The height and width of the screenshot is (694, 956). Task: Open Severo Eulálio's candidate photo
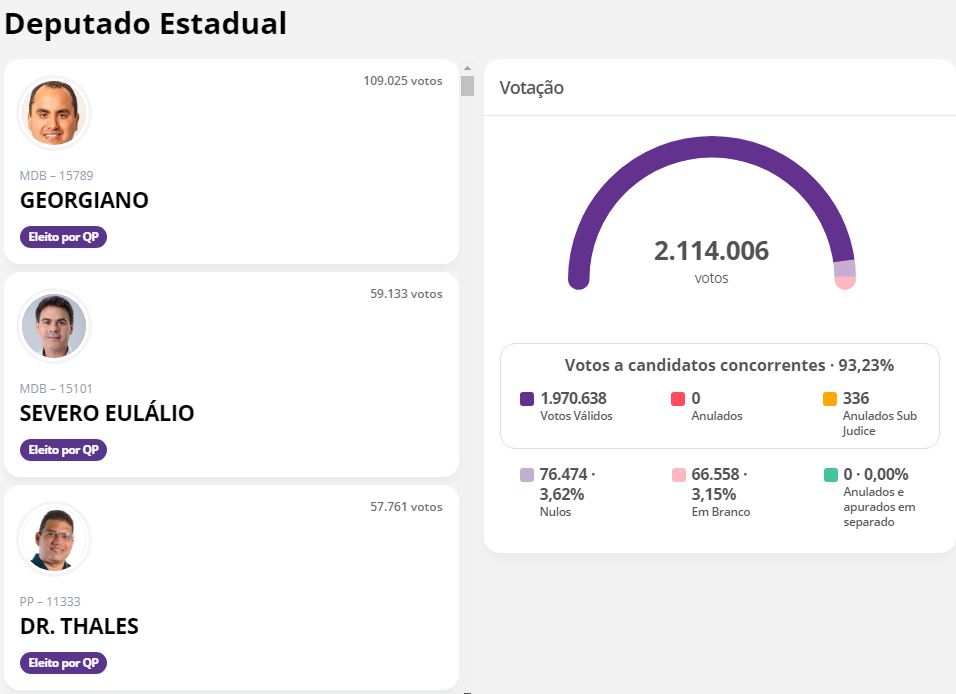(54, 326)
